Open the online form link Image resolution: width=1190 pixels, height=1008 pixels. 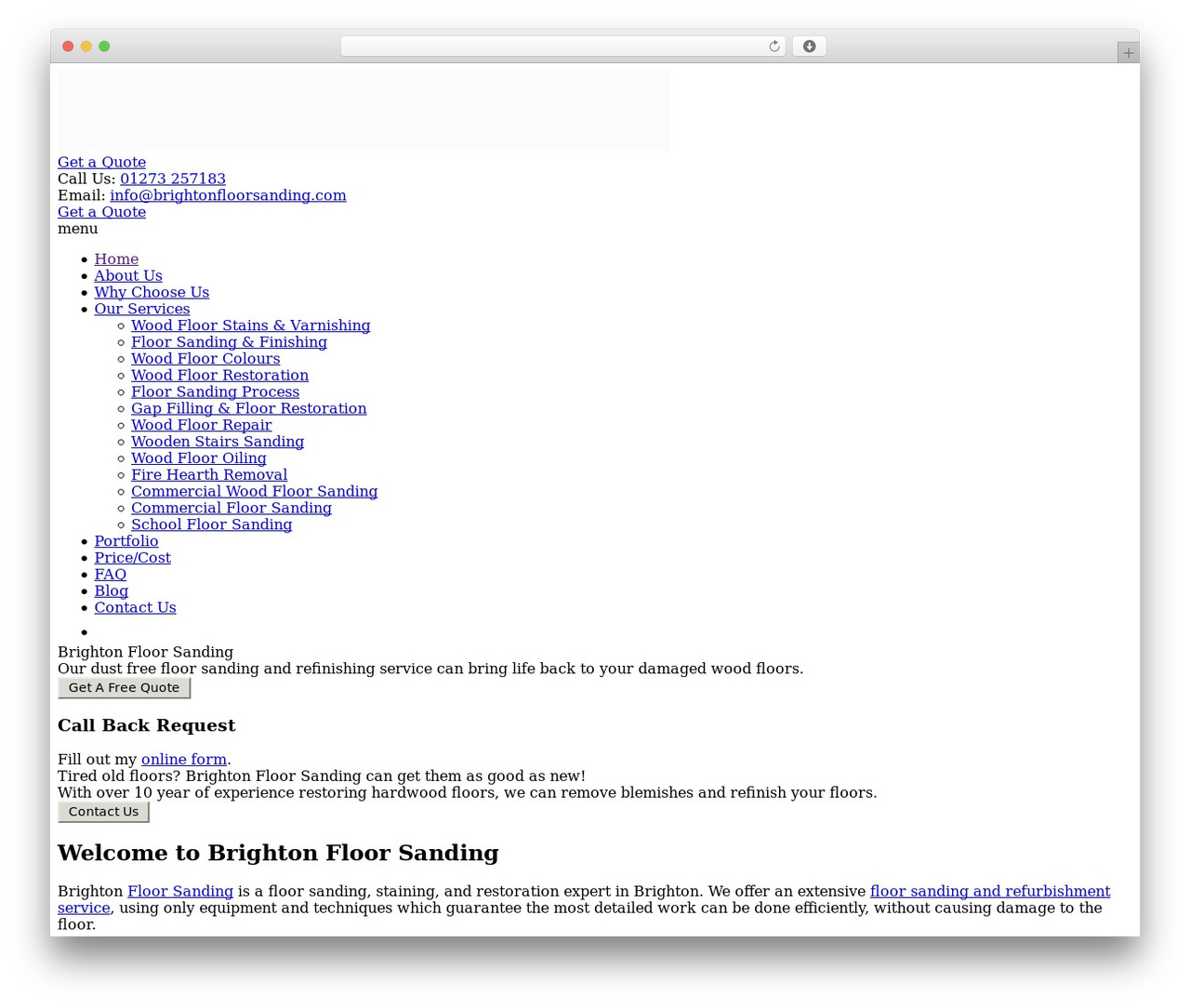[184, 760]
